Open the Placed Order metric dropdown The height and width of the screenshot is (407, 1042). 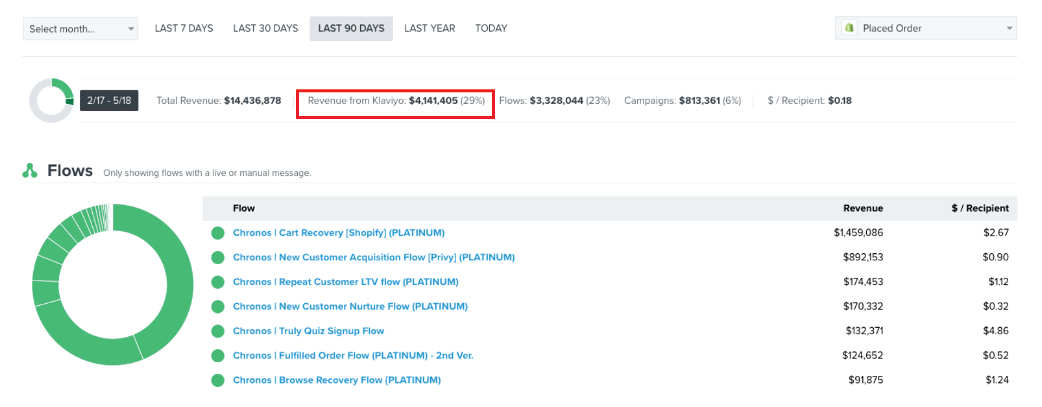coord(926,29)
